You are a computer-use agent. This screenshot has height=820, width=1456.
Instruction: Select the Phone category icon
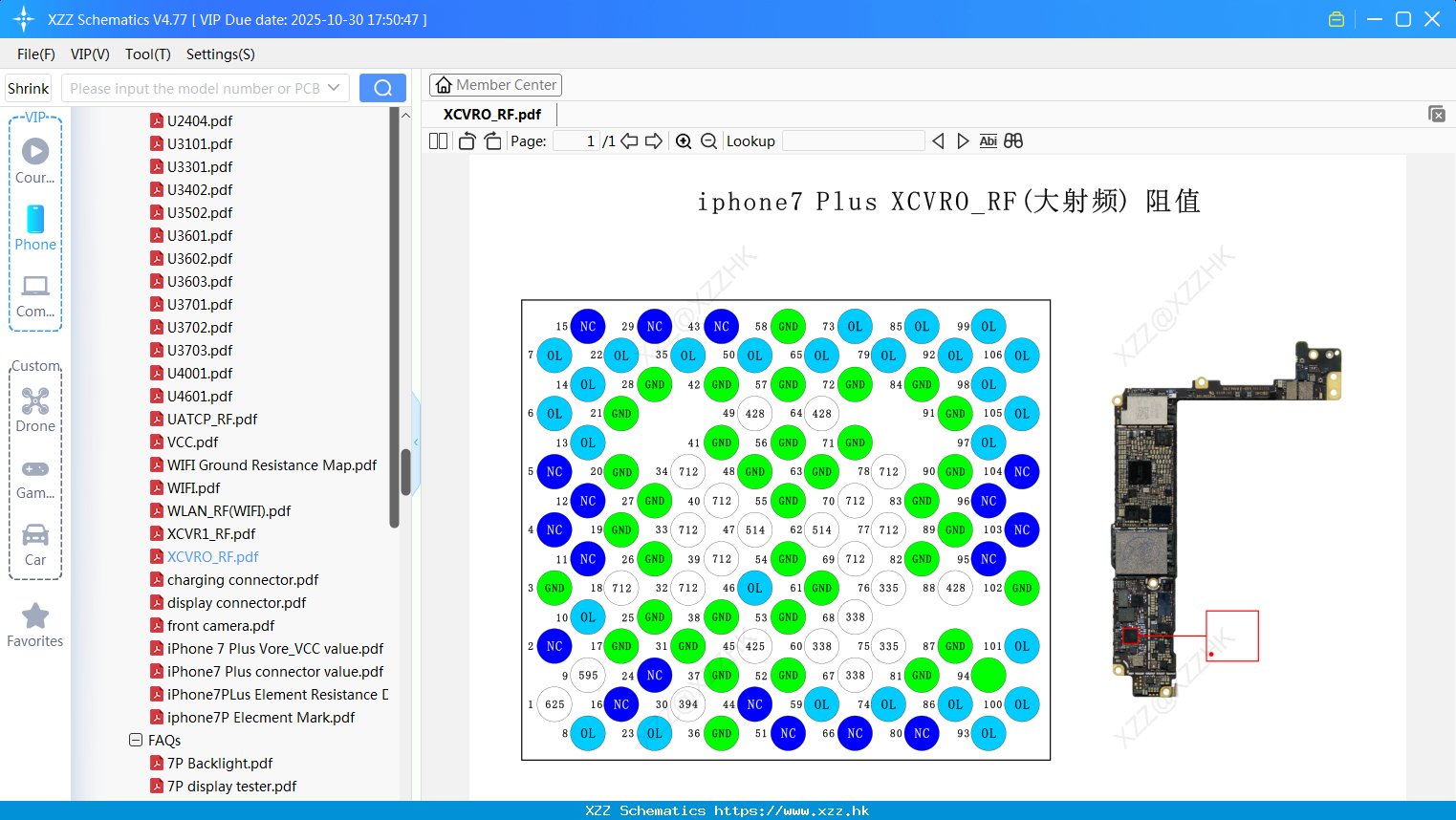point(35,227)
